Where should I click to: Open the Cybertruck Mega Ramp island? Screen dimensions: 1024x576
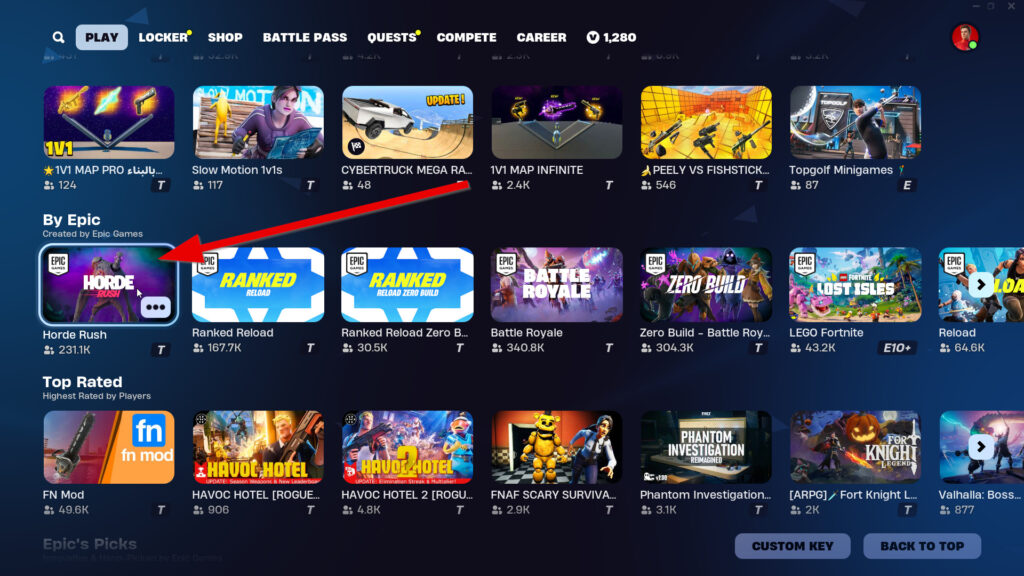click(408, 122)
